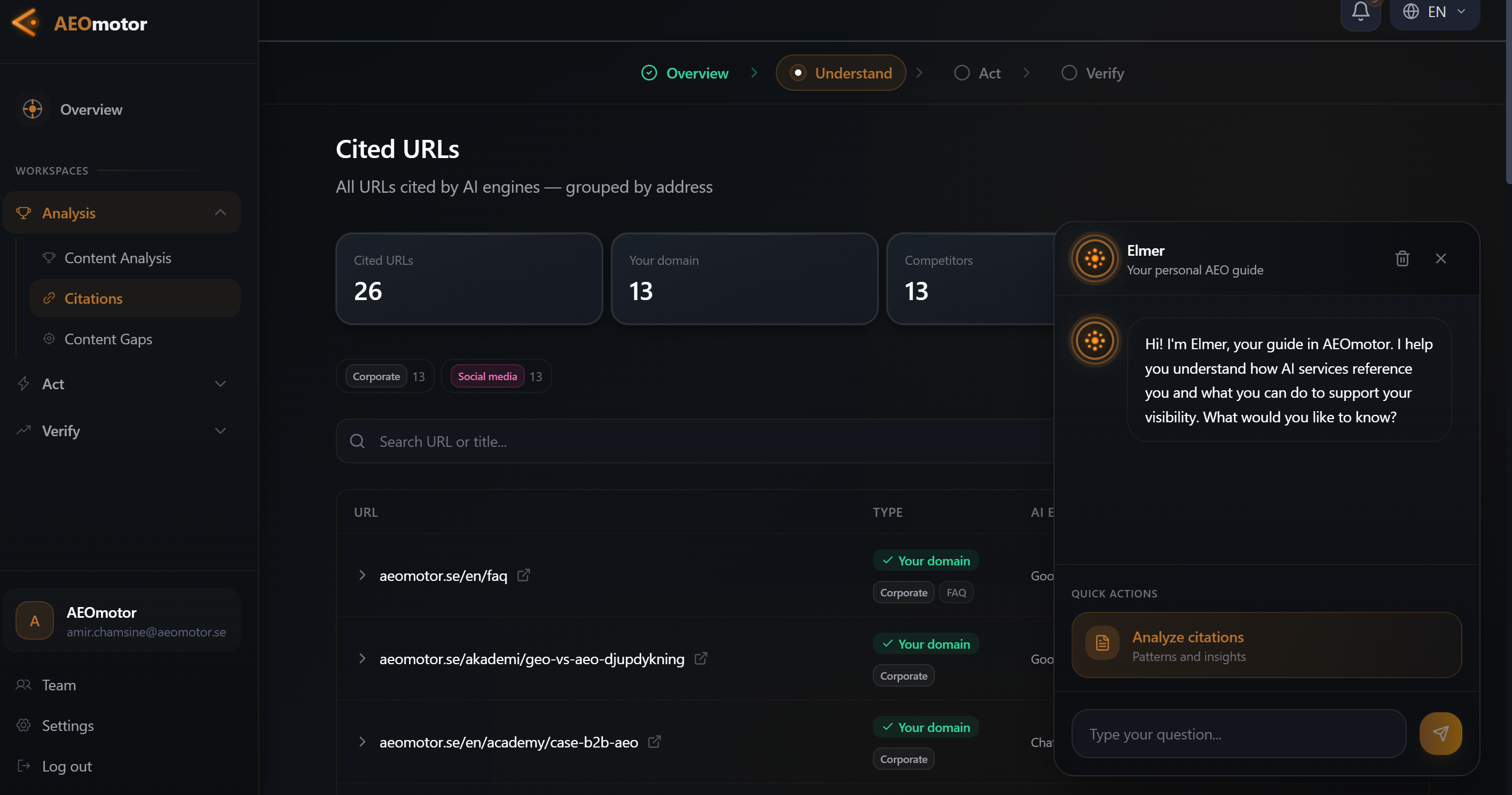Open Settings from sidebar gear icon
Screen dimensions: 1512x795
pyautogui.click(x=23, y=725)
